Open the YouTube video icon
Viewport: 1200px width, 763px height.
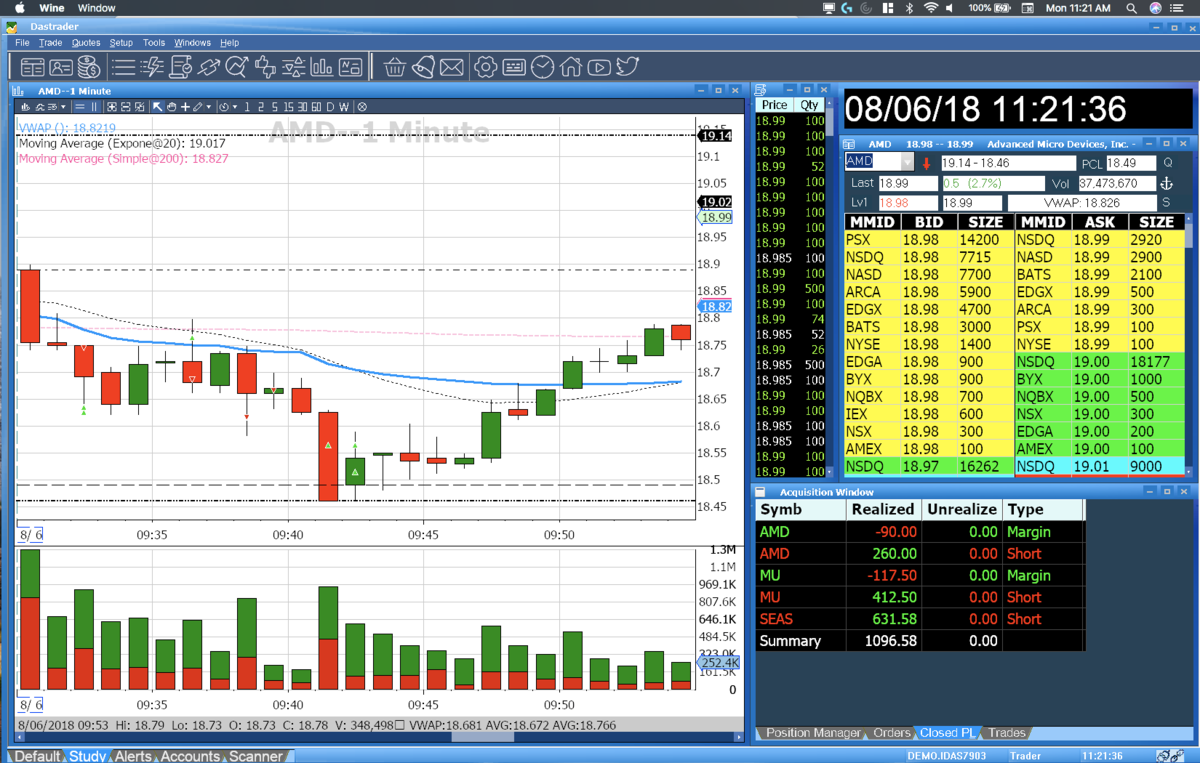click(599, 67)
